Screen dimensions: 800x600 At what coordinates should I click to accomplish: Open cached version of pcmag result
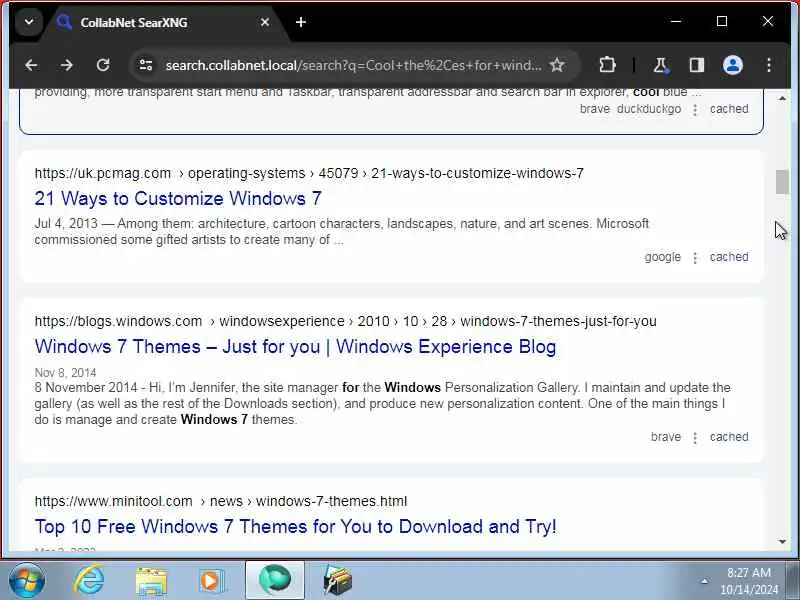729,257
